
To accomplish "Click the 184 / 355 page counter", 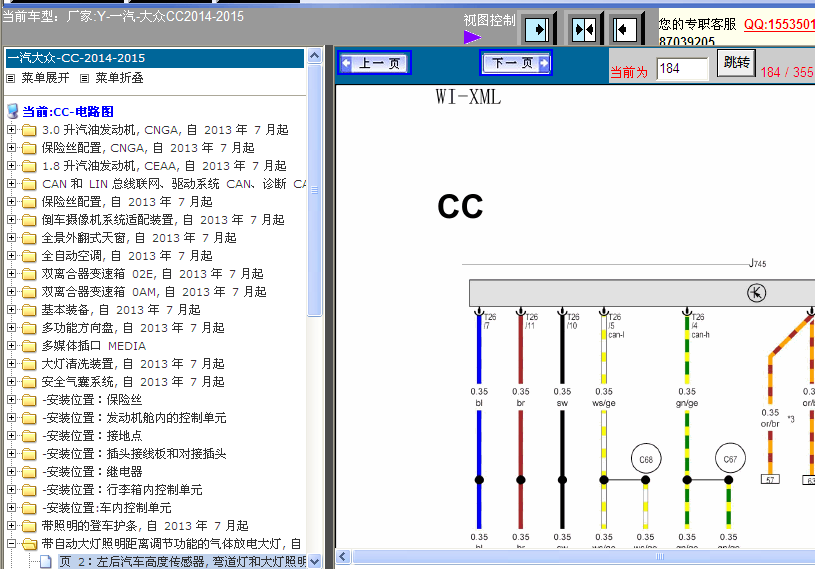I will (787, 72).
